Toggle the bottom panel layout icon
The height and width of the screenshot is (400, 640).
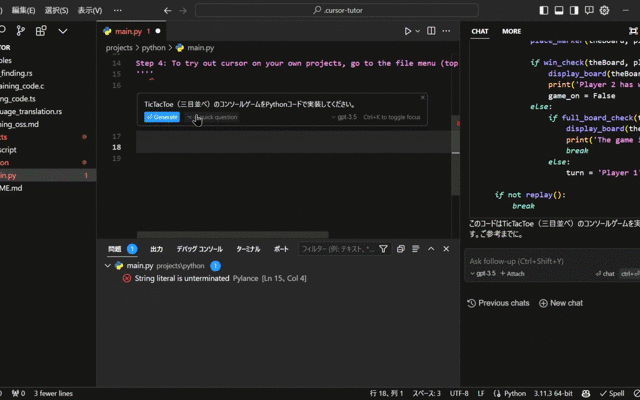point(559,11)
